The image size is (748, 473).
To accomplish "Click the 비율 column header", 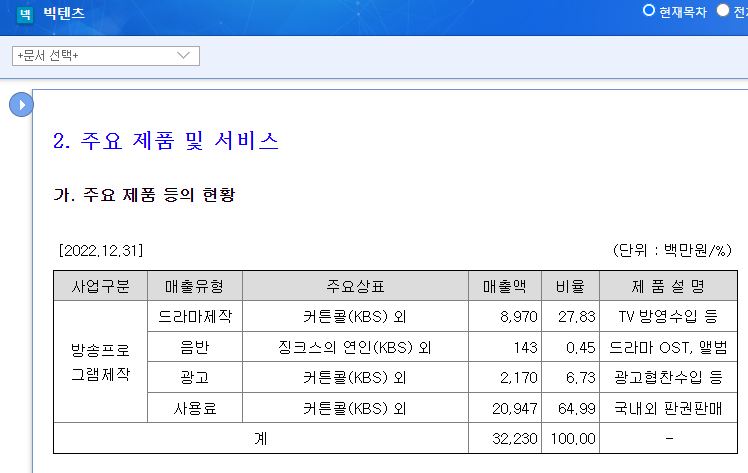I will [570, 286].
